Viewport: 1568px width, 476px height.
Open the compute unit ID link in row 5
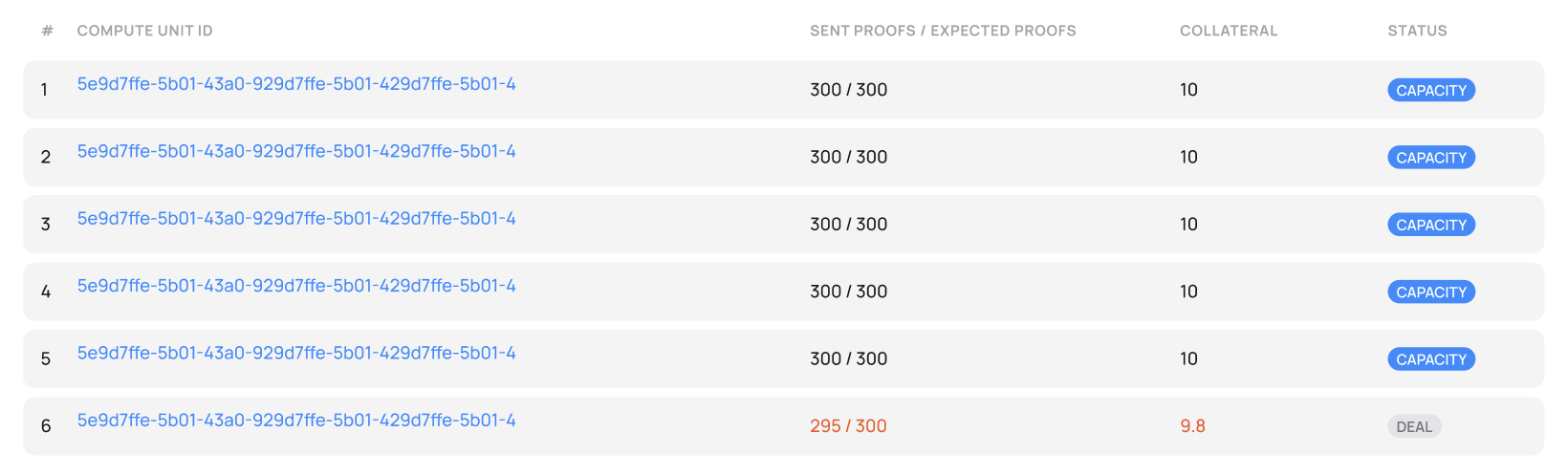296,353
